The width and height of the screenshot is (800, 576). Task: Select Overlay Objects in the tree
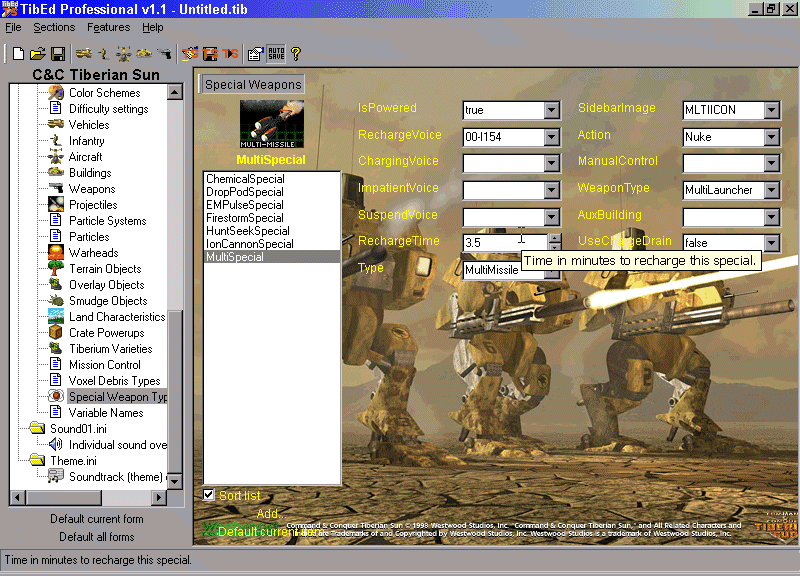pos(107,285)
